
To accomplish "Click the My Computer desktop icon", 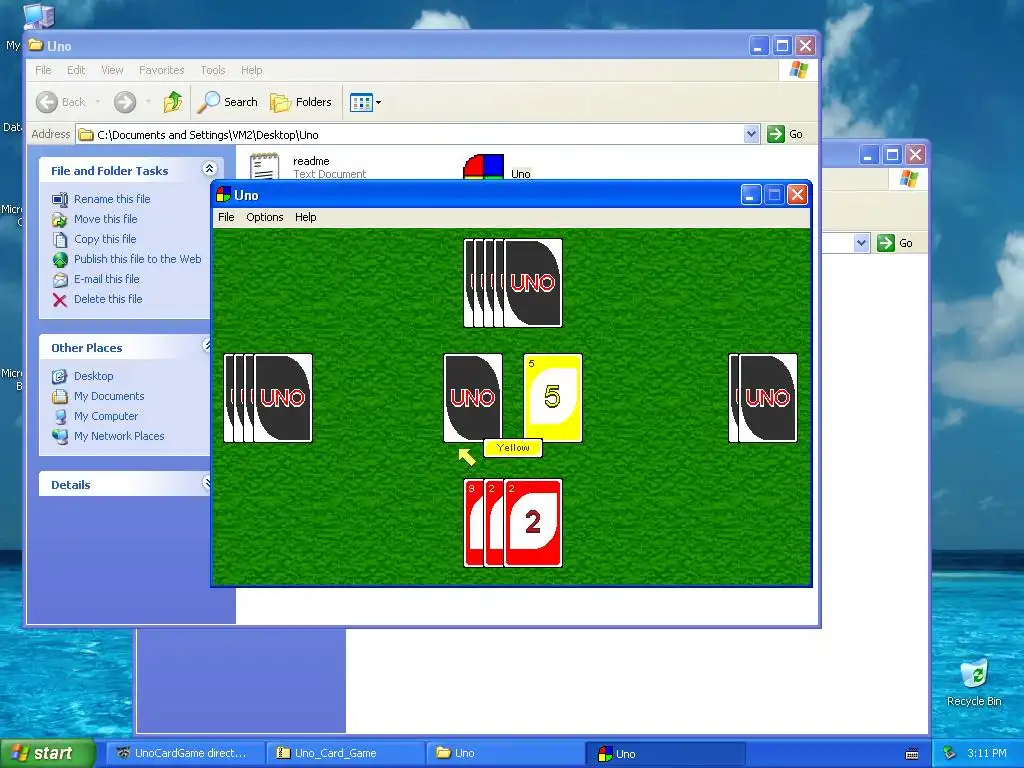I will pos(38,16).
